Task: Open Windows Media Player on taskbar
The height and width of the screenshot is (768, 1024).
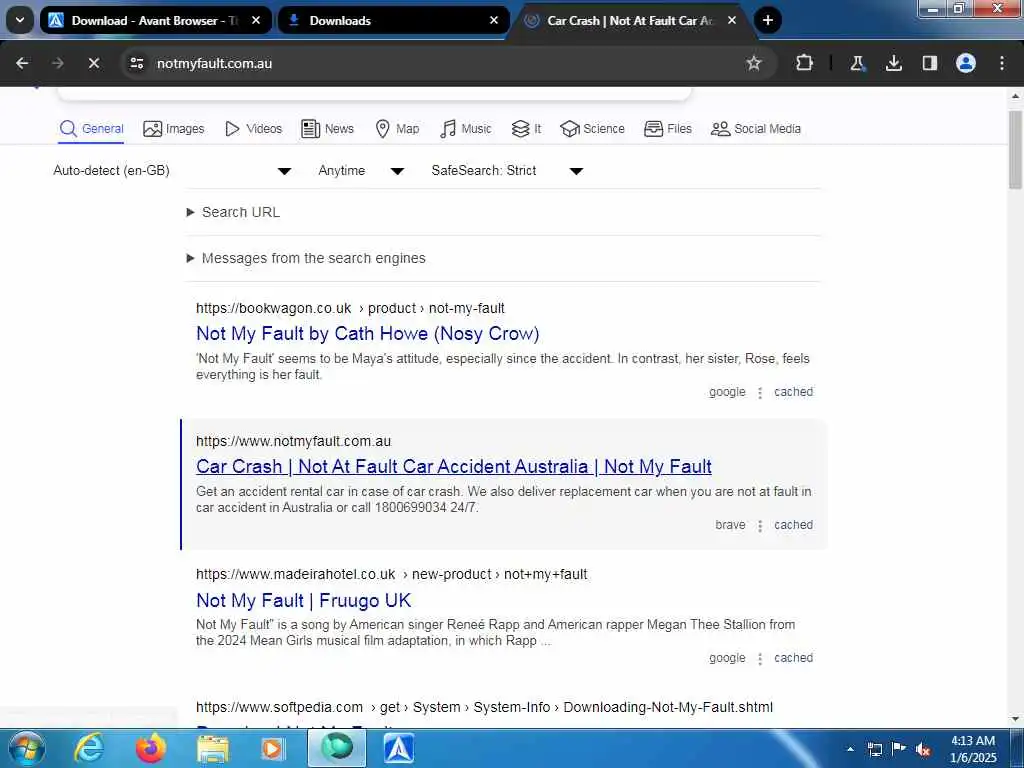Action: pos(272,748)
